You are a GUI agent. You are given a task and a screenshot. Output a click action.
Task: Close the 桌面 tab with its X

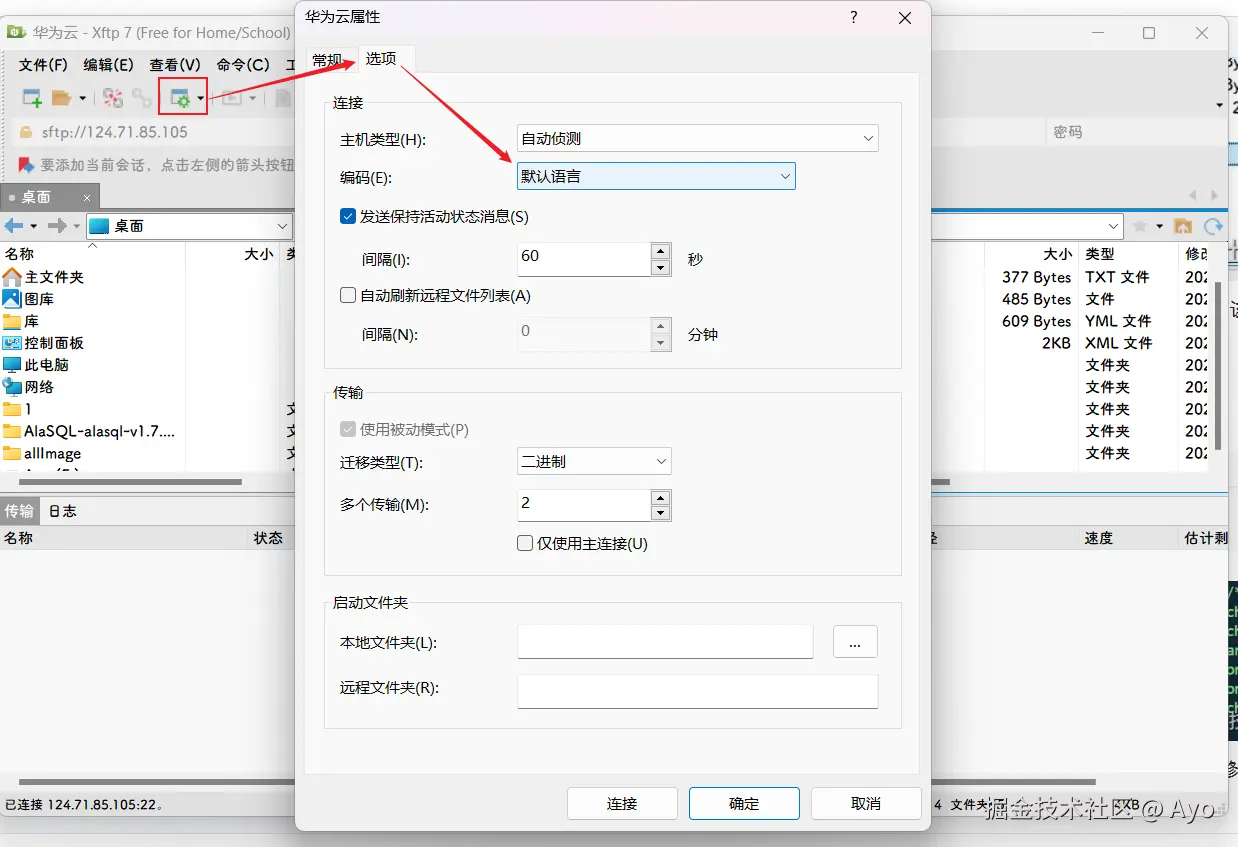(87, 198)
